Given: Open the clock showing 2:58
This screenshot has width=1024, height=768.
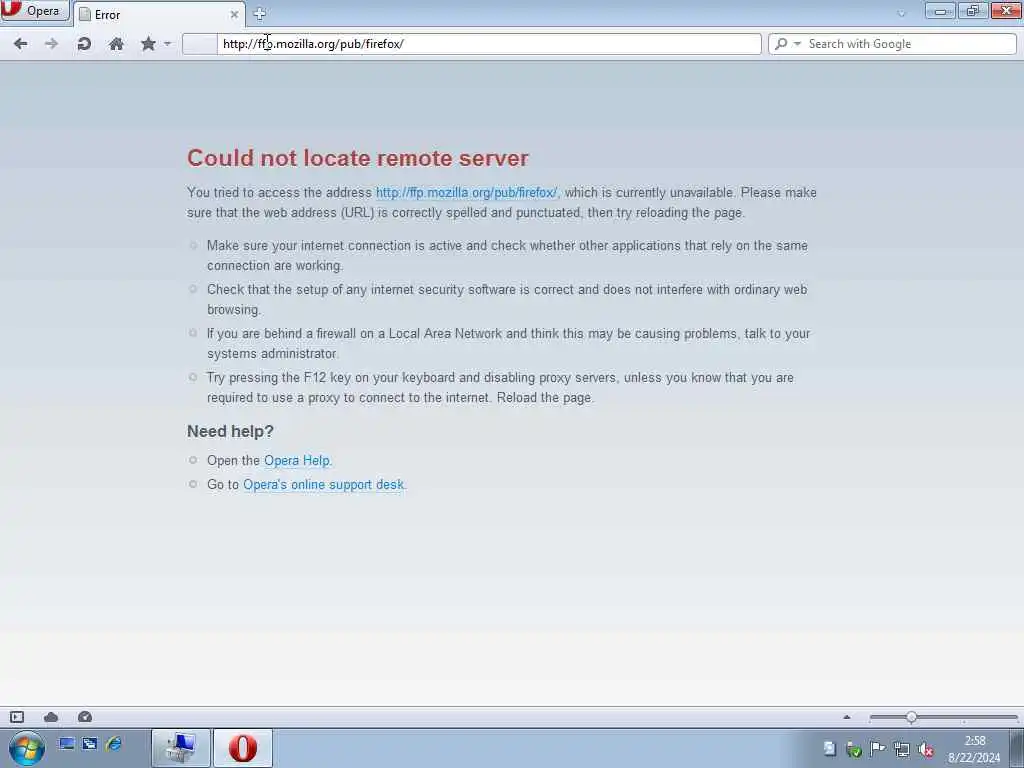Looking at the screenshot, I should coord(974,749).
